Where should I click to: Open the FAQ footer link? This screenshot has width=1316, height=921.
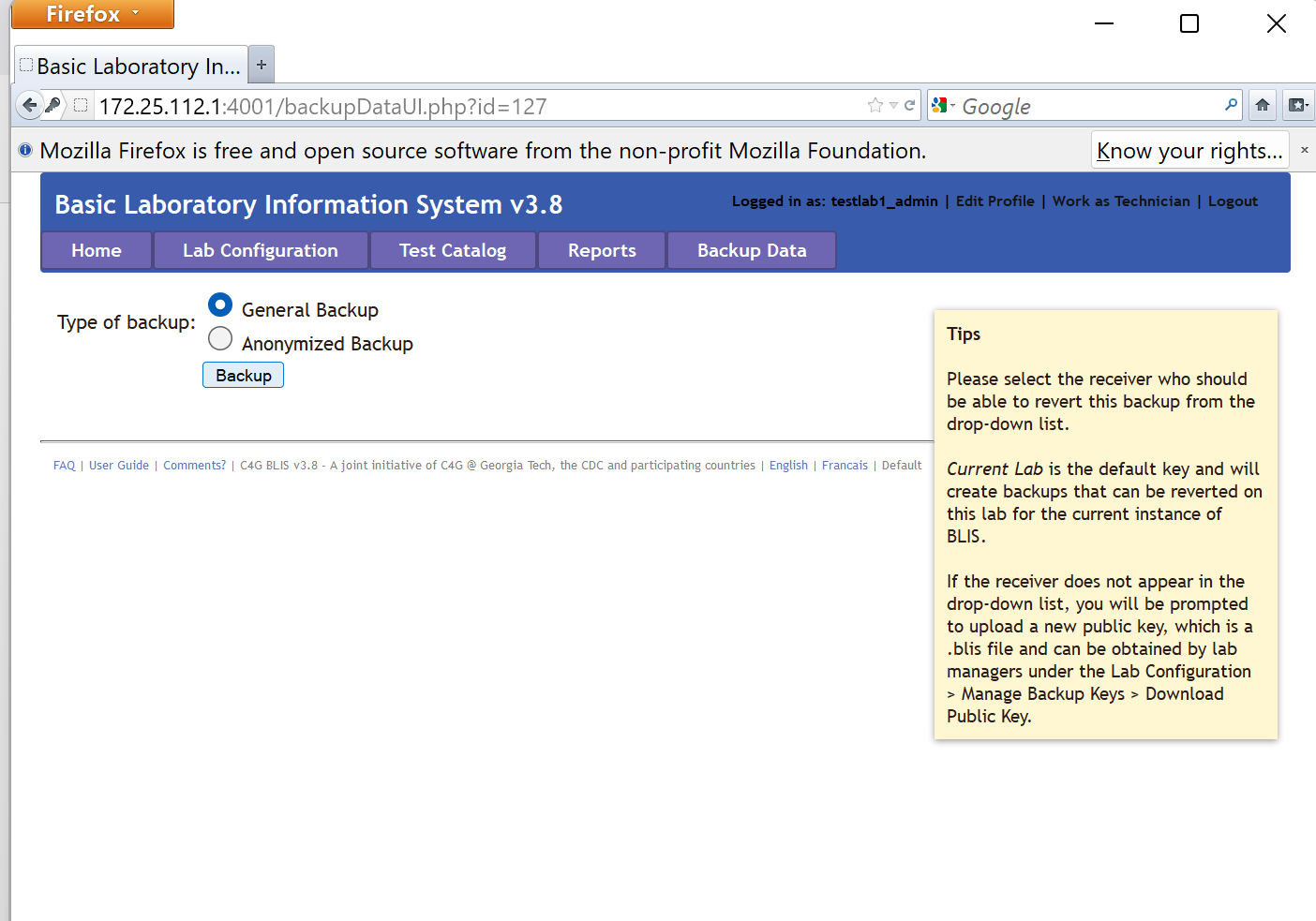point(65,465)
